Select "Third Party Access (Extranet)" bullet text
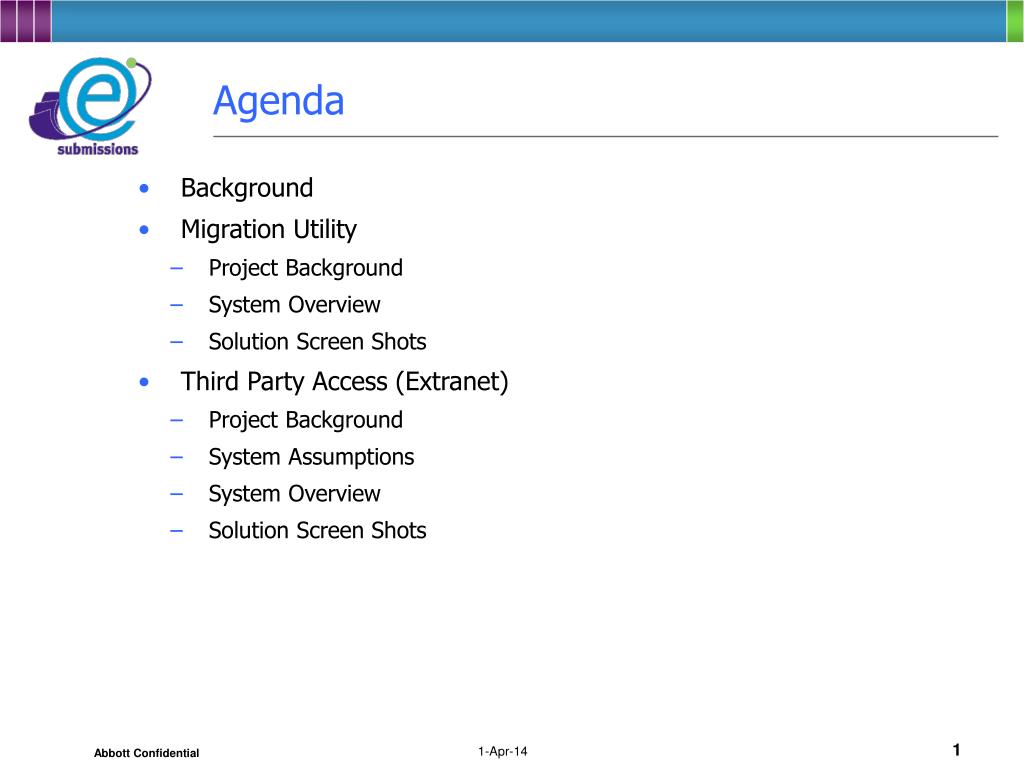This screenshot has height=768, width=1024. point(344,382)
